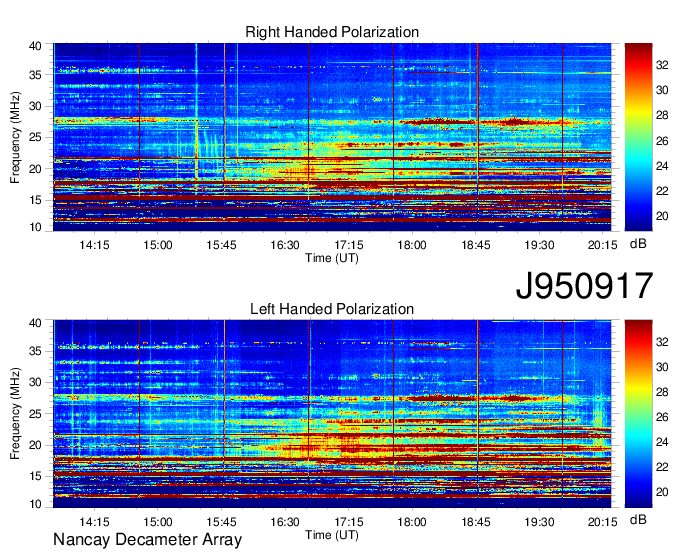Click the Left Handed plot's color bar
This screenshot has height=552, width=680.
[638, 414]
